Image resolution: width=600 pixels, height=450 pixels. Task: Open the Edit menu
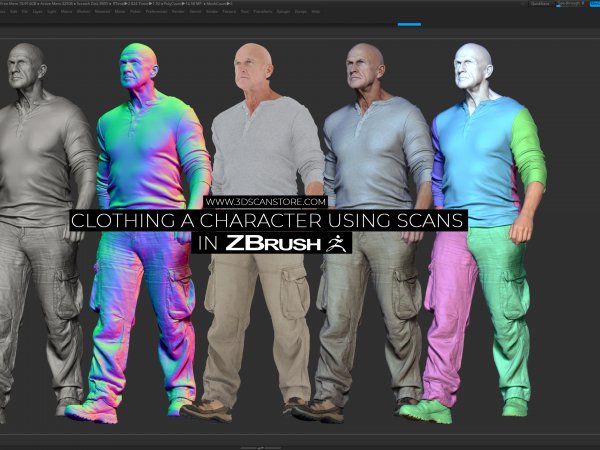[13, 11]
